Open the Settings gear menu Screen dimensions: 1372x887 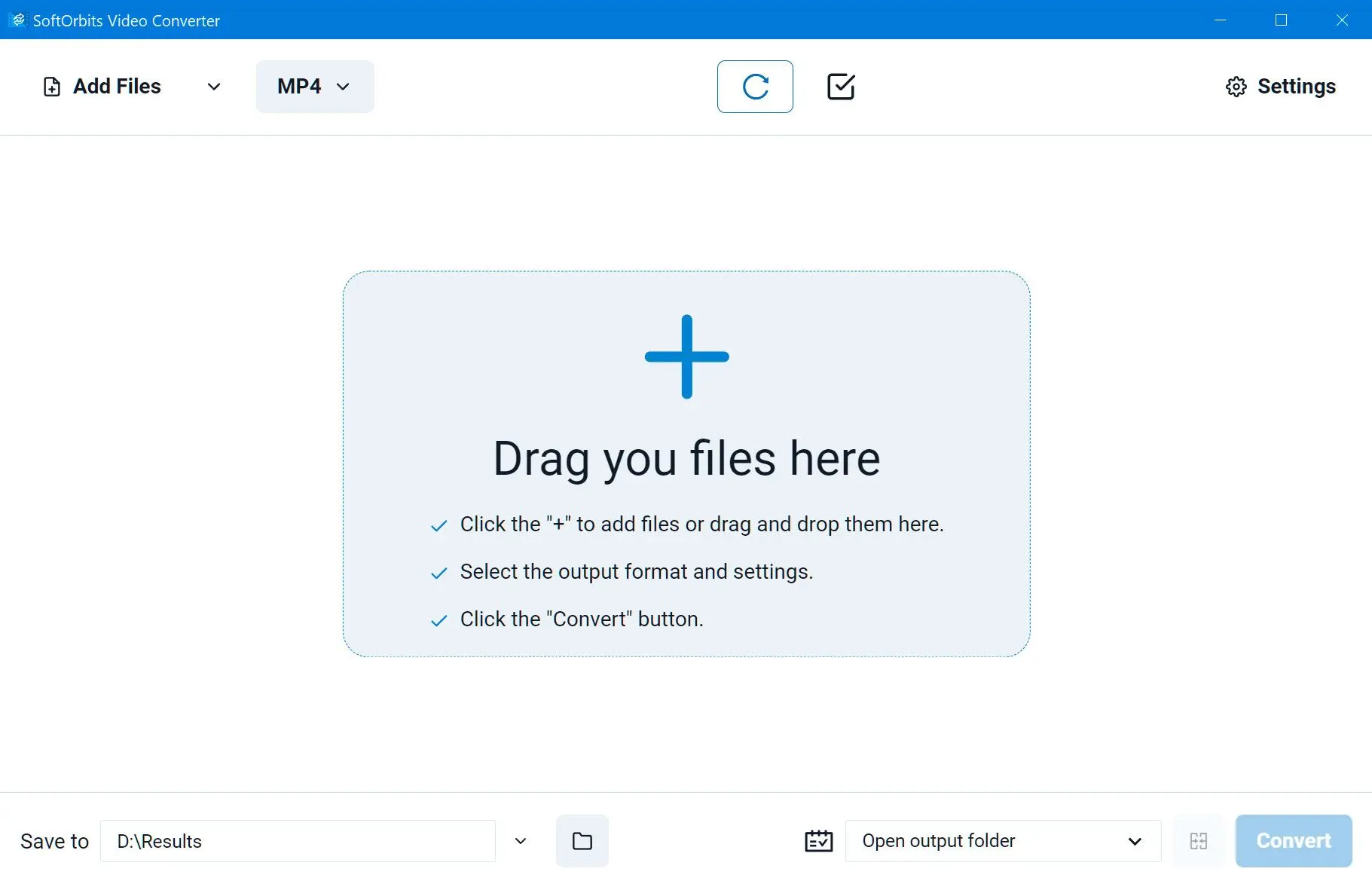pos(1281,87)
